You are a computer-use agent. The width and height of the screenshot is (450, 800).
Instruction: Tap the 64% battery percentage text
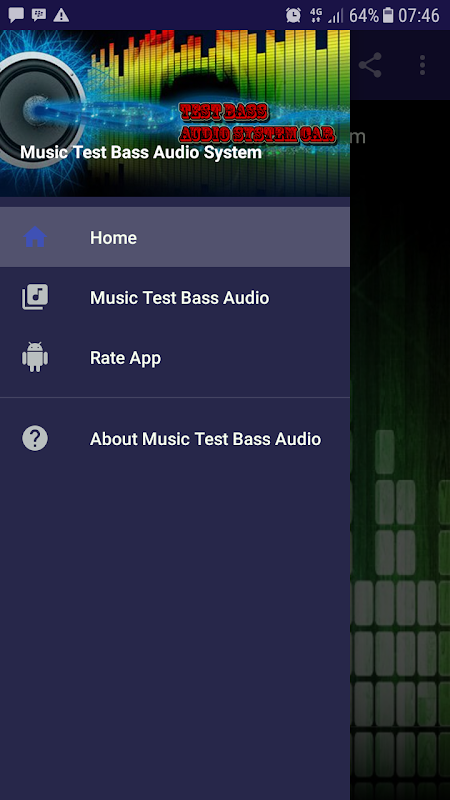point(364,16)
